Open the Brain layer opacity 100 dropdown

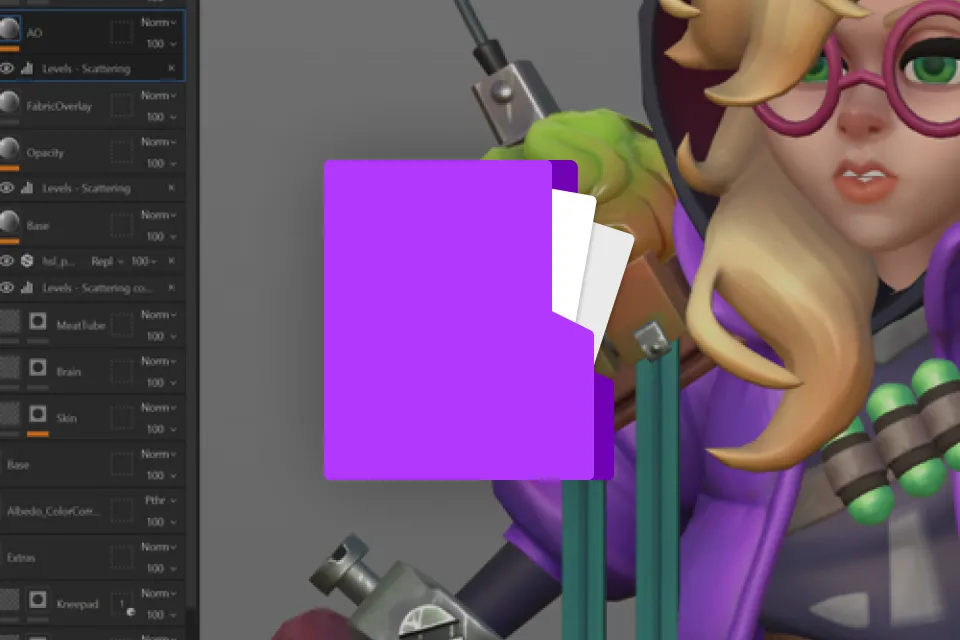click(x=162, y=383)
